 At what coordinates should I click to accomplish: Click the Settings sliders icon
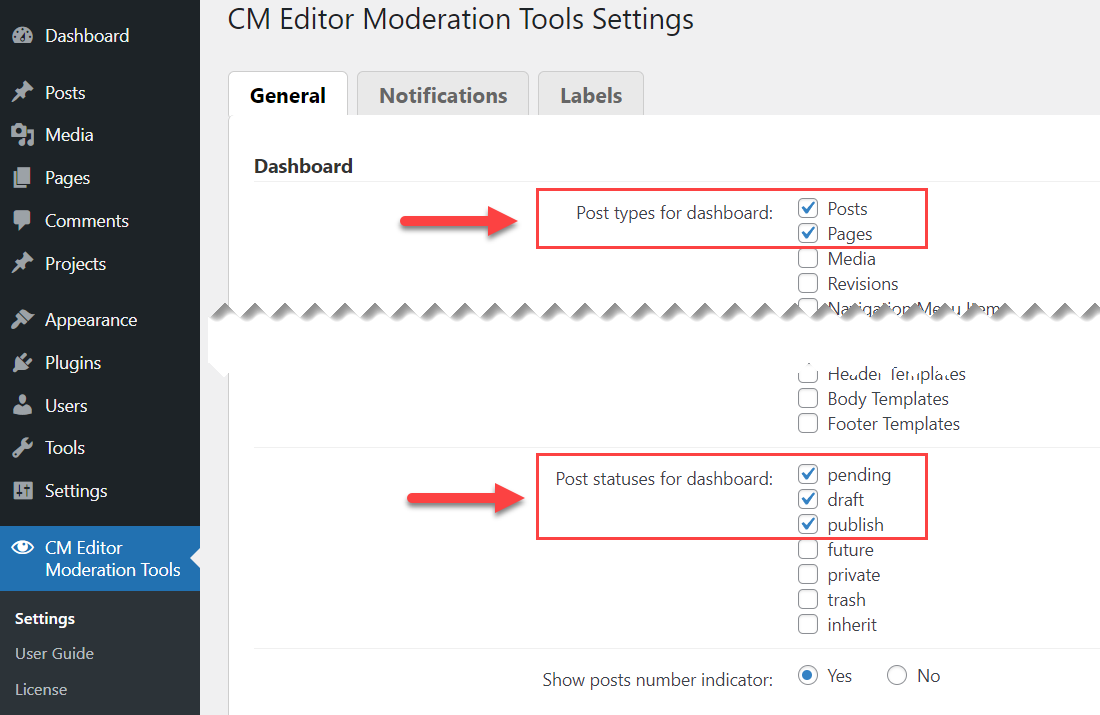[22, 490]
